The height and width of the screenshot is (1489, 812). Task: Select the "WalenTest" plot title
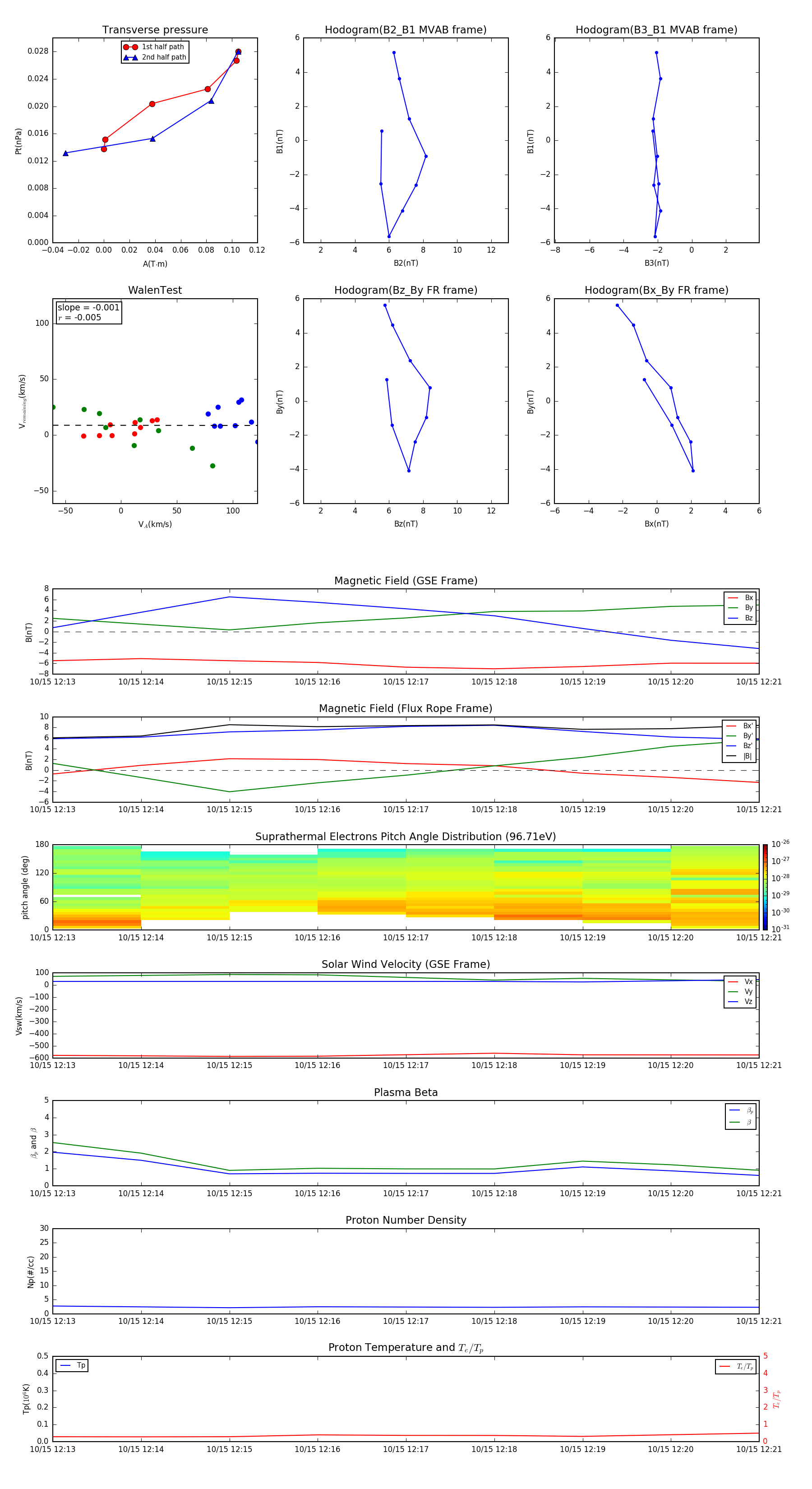pyautogui.click(x=155, y=290)
